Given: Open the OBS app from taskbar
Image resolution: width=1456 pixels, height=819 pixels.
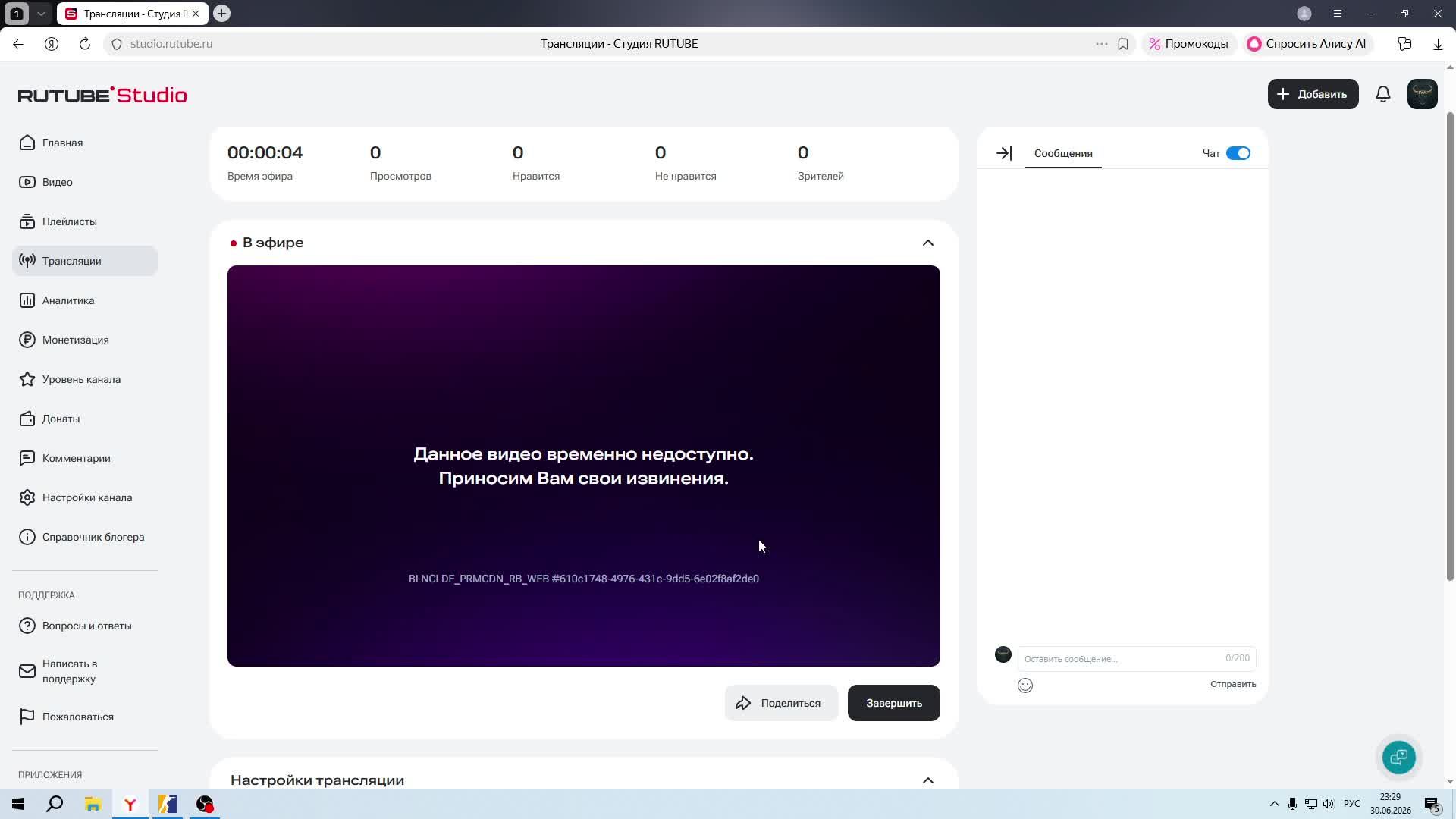Looking at the screenshot, I should 205,804.
